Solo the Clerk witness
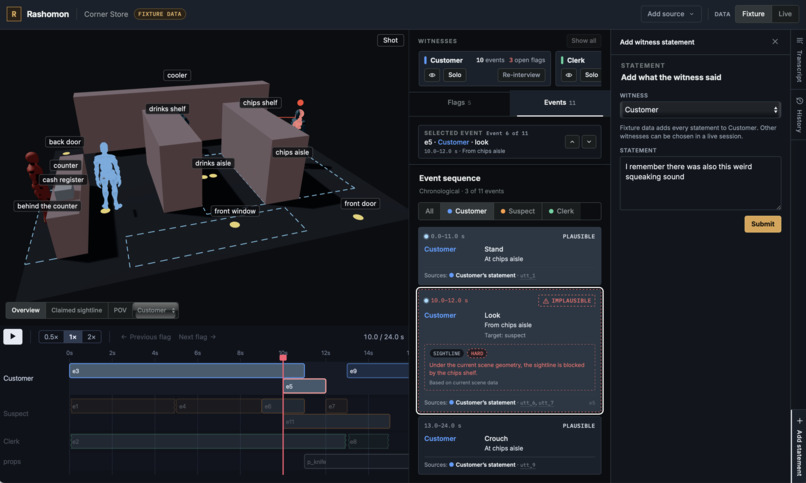 (x=591, y=75)
